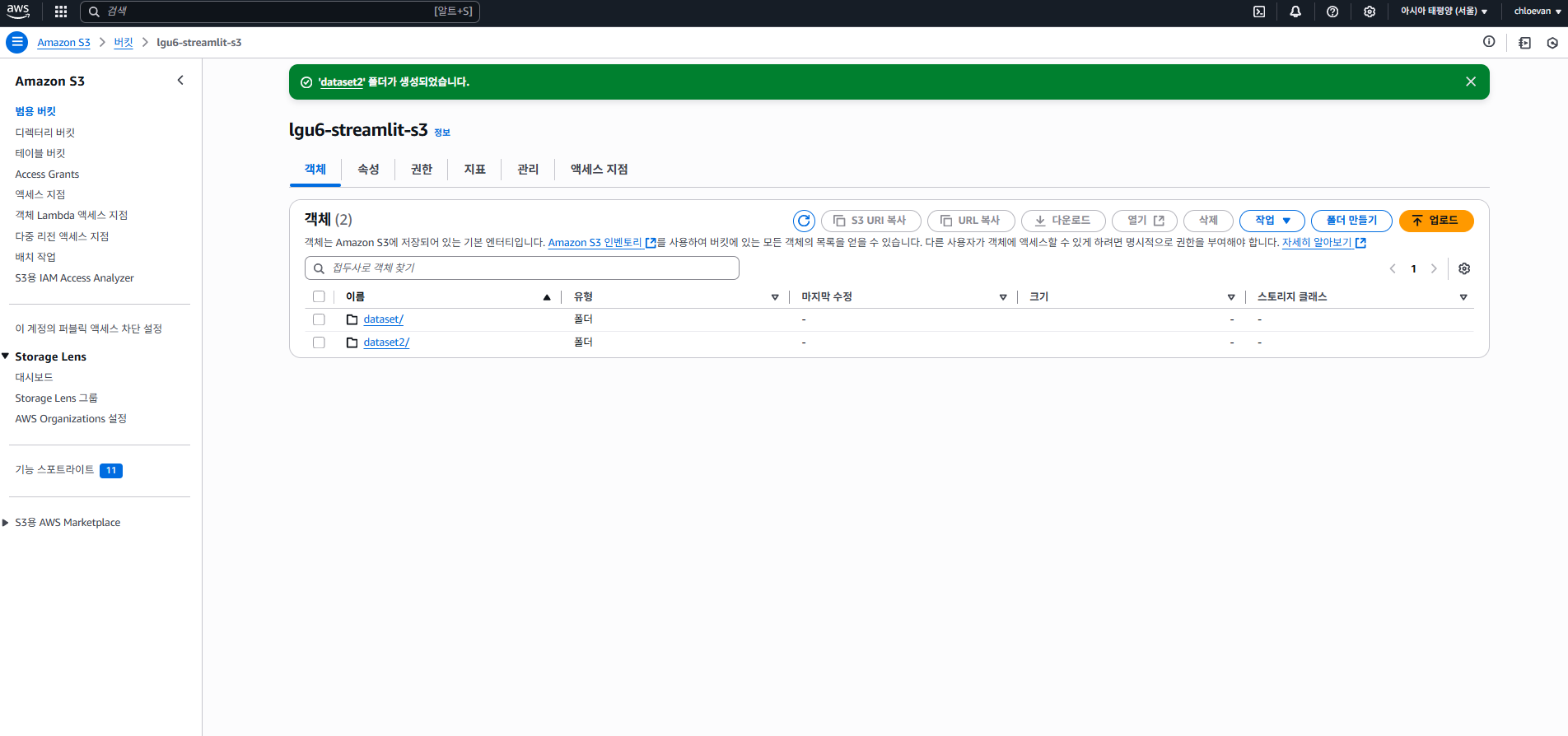
Task: Sort by 스토리지 클래스 column arrow
Action: pos(1463,297)
